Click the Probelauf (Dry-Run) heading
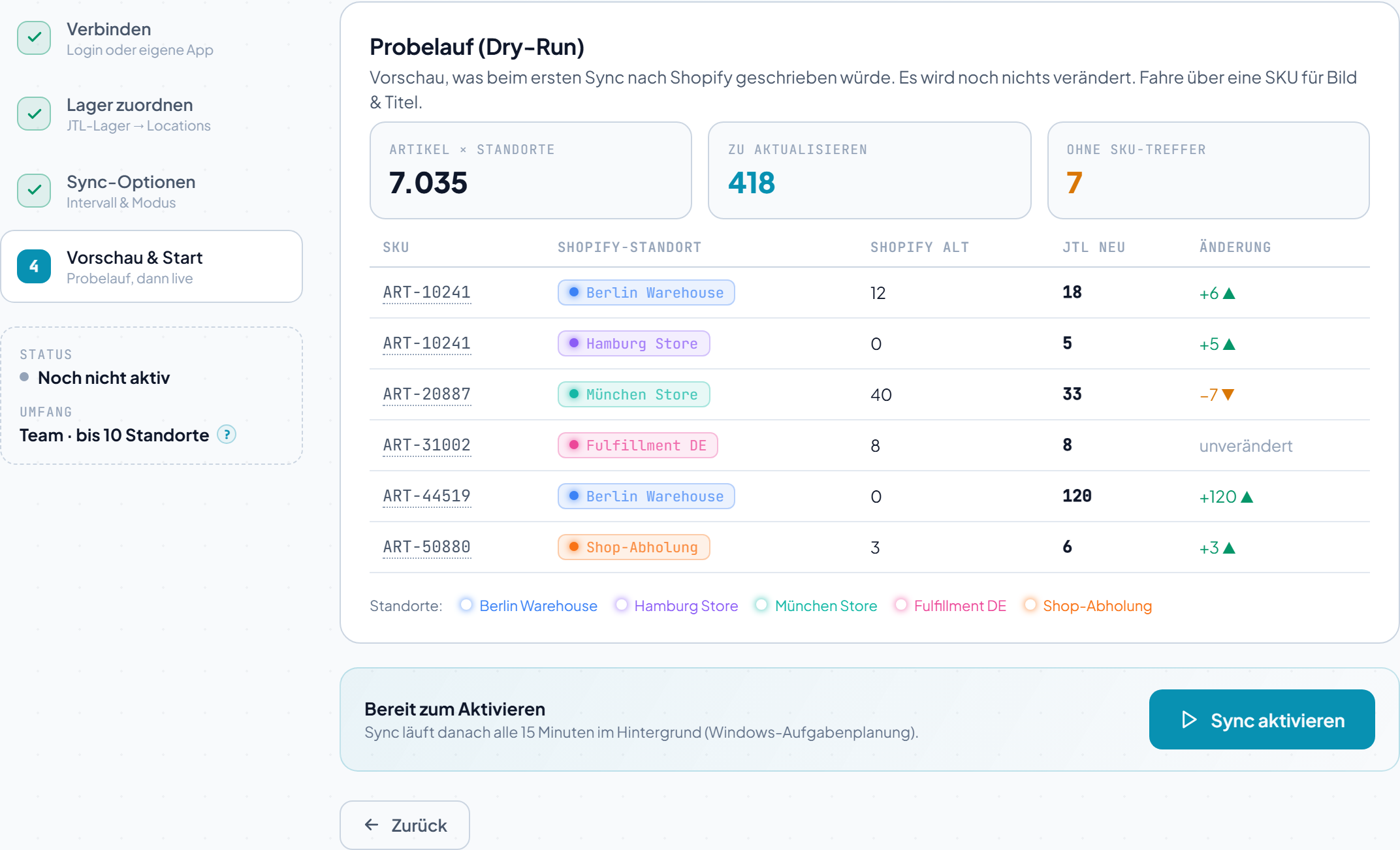The image size is (1400, 850). (477, 47)
